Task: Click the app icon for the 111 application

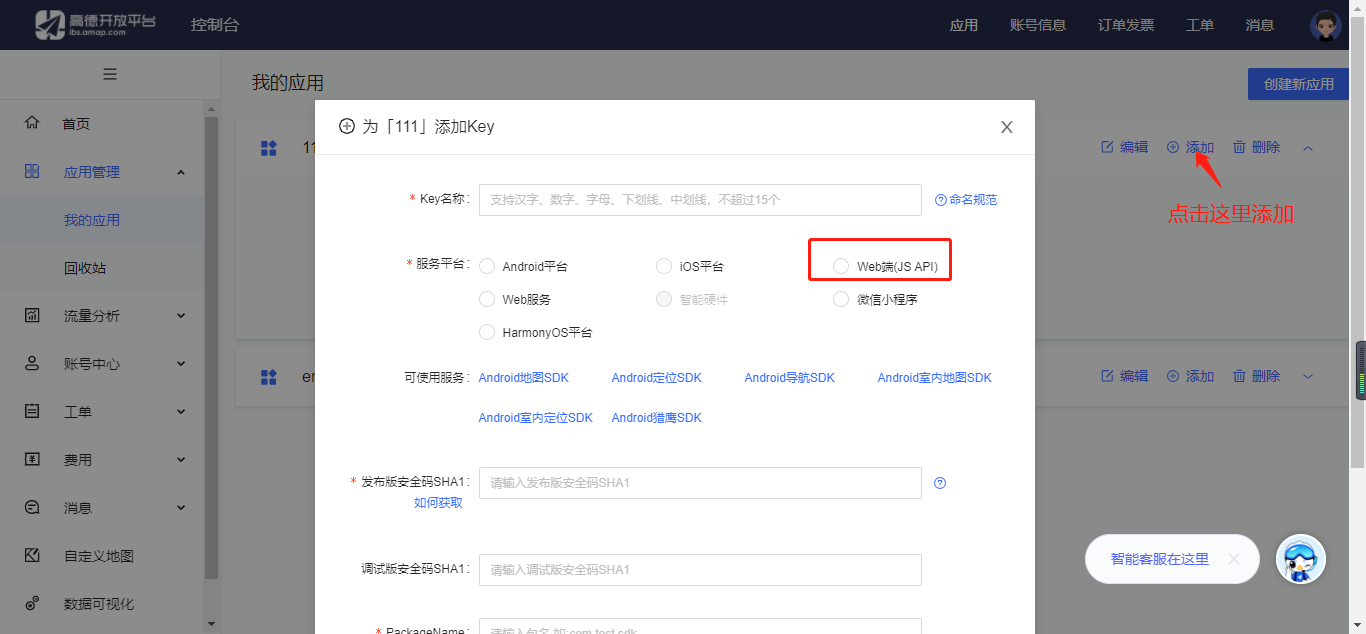Action: (268, 148)
